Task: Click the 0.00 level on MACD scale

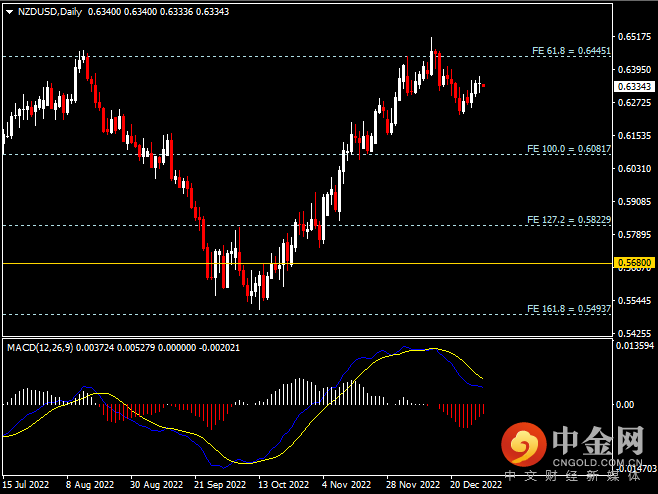Action: coord(627,405)
